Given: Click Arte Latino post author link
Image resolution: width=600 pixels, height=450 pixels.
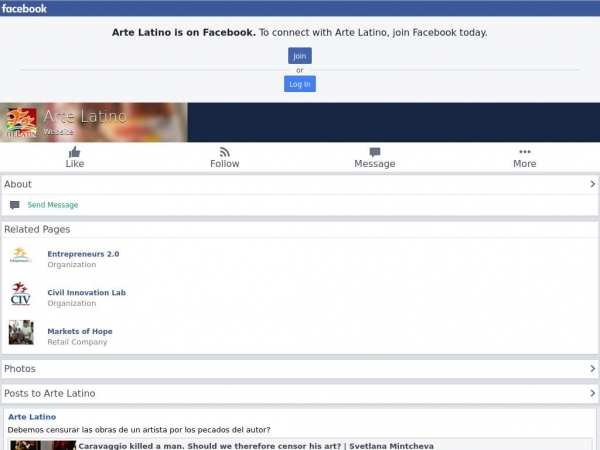Looking at the screenshot, I should 32,417.
